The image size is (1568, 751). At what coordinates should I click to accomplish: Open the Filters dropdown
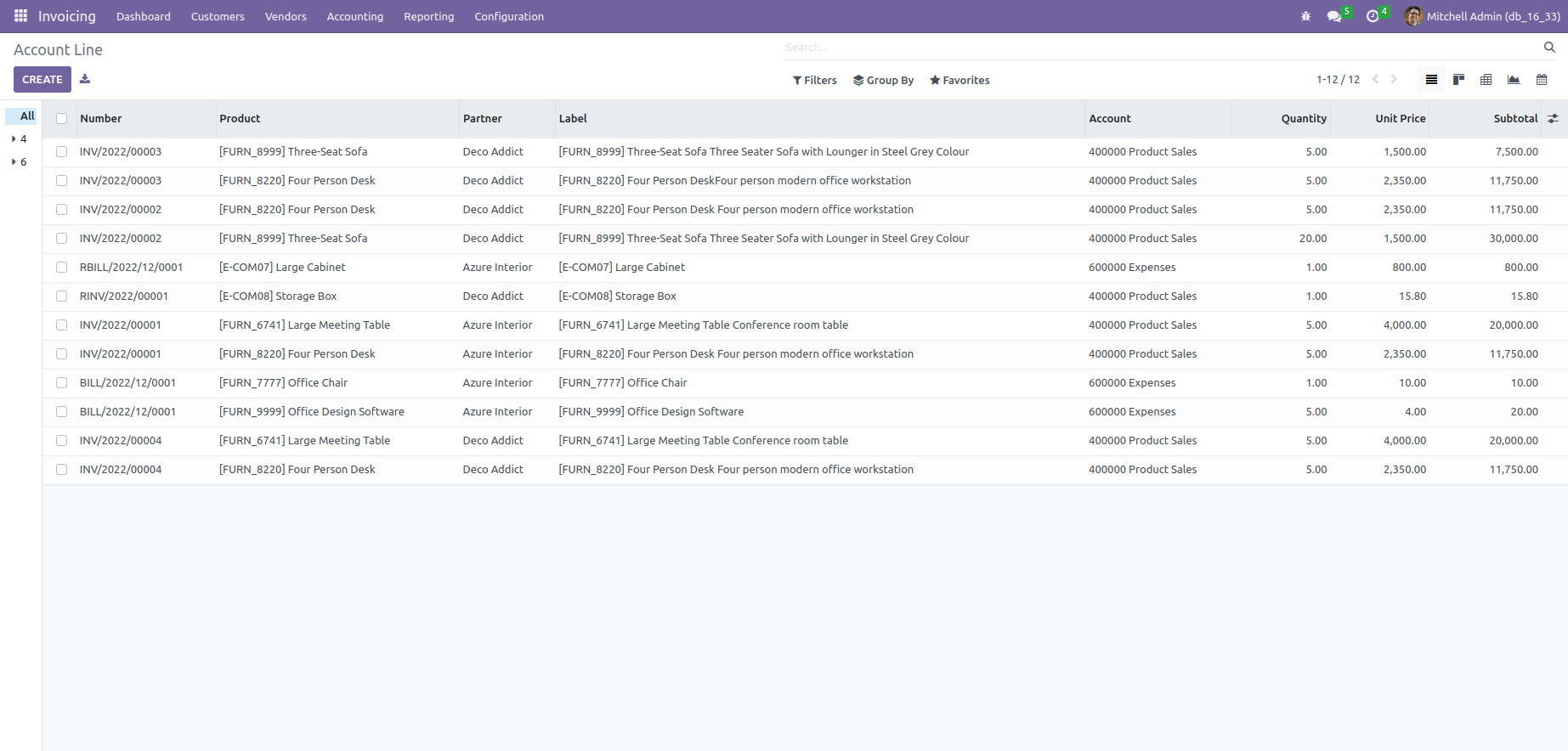point(814,80)
